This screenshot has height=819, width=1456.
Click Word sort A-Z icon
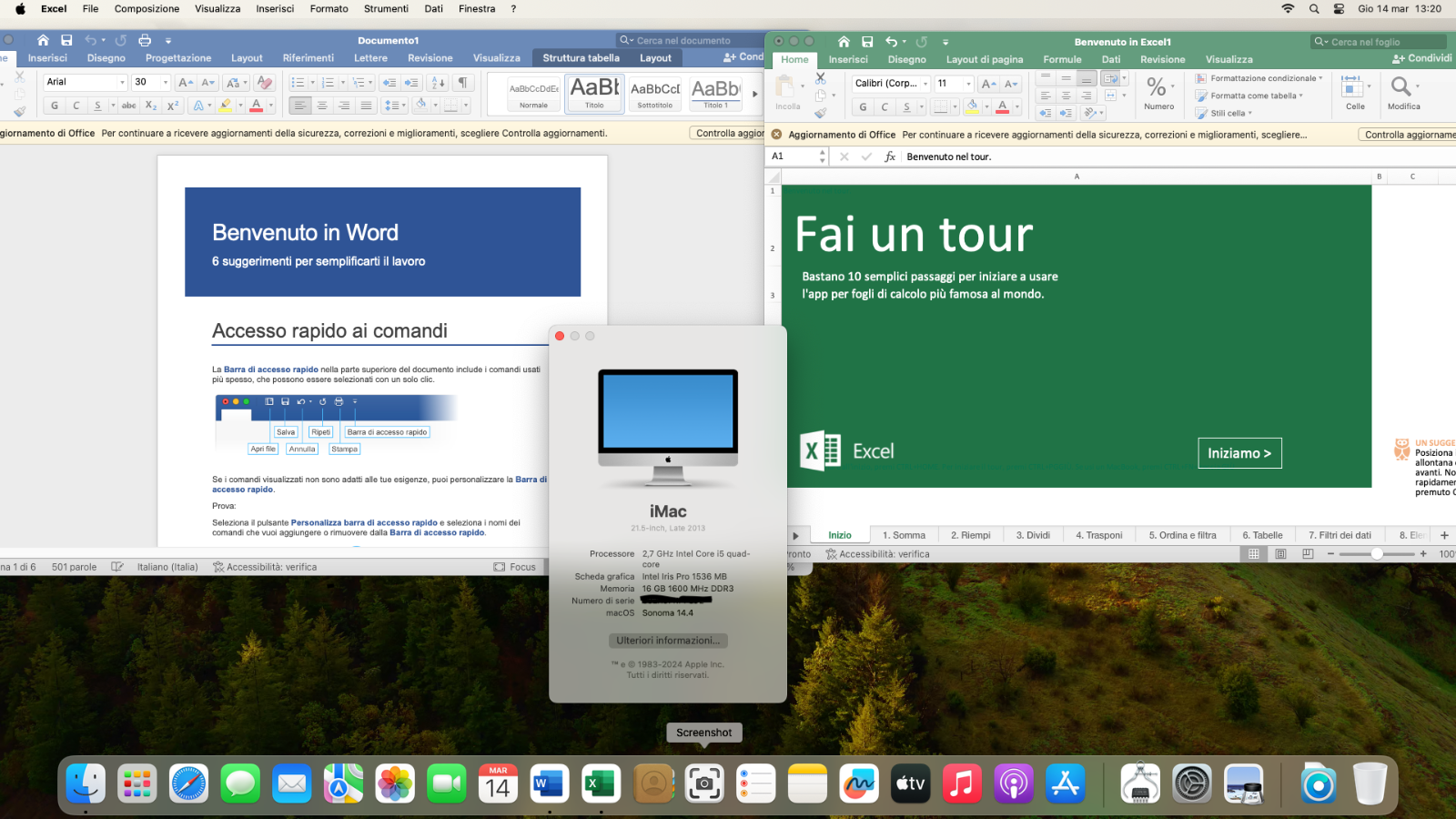(438, 82)
